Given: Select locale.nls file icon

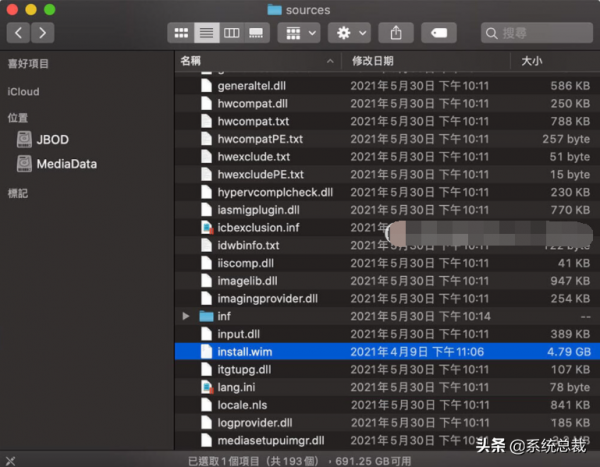Looking at the screenshot, I should pyautogui.click(x=206, y=405).
